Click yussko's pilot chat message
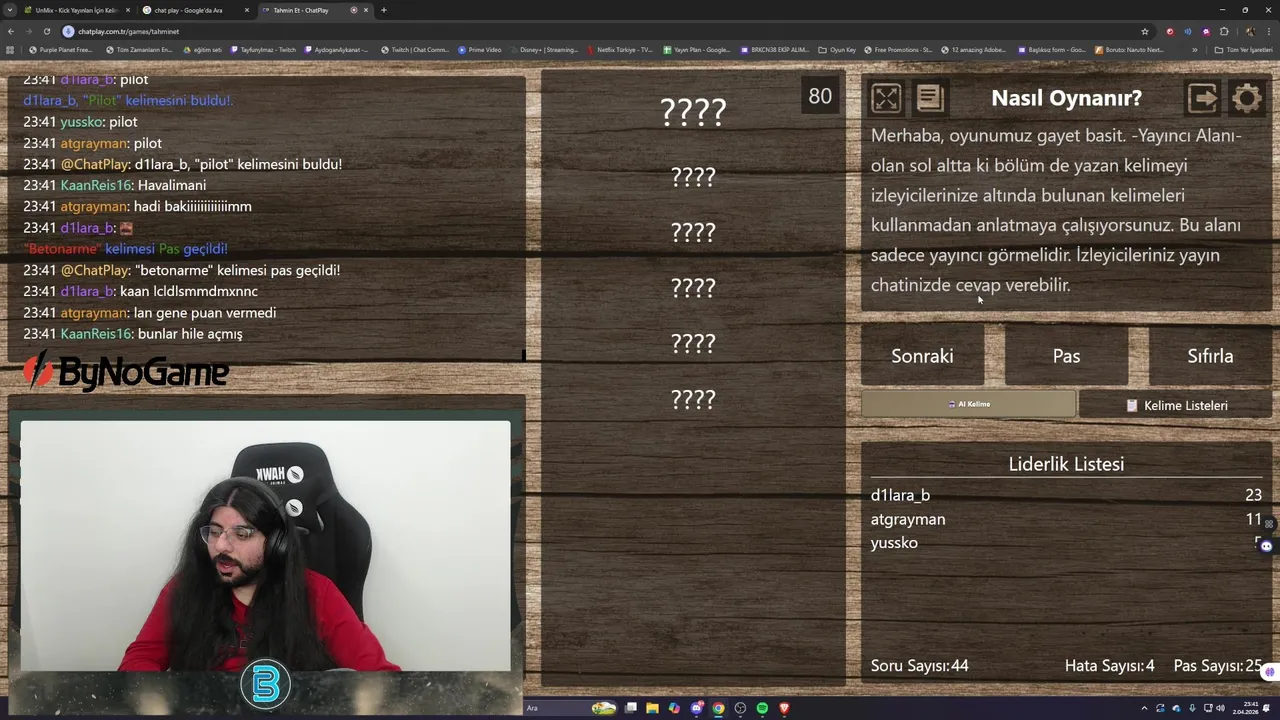 click(x=80, y=122)
